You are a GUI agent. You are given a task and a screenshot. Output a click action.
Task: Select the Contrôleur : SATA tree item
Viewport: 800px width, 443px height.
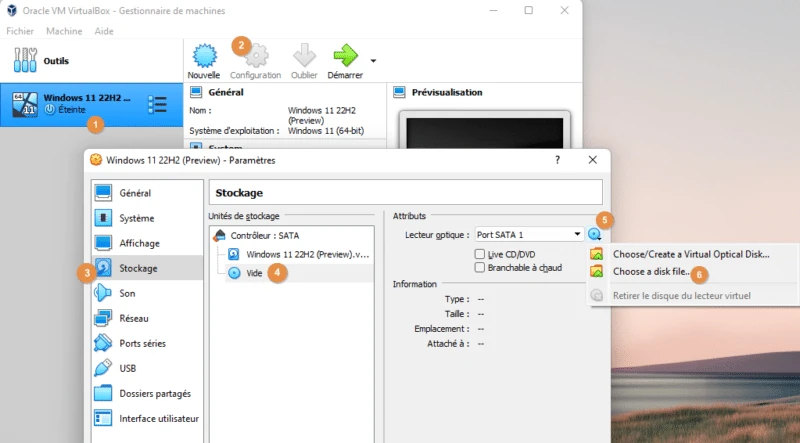[x=265, y=235]
